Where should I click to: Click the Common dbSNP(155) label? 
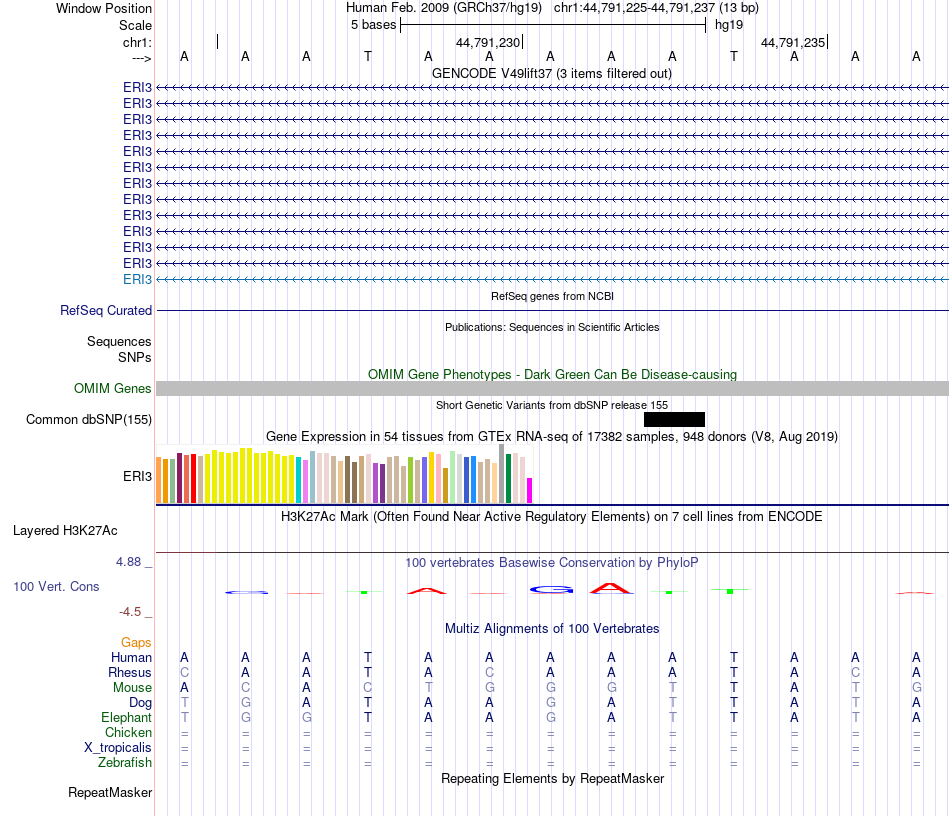pos(89,419)
